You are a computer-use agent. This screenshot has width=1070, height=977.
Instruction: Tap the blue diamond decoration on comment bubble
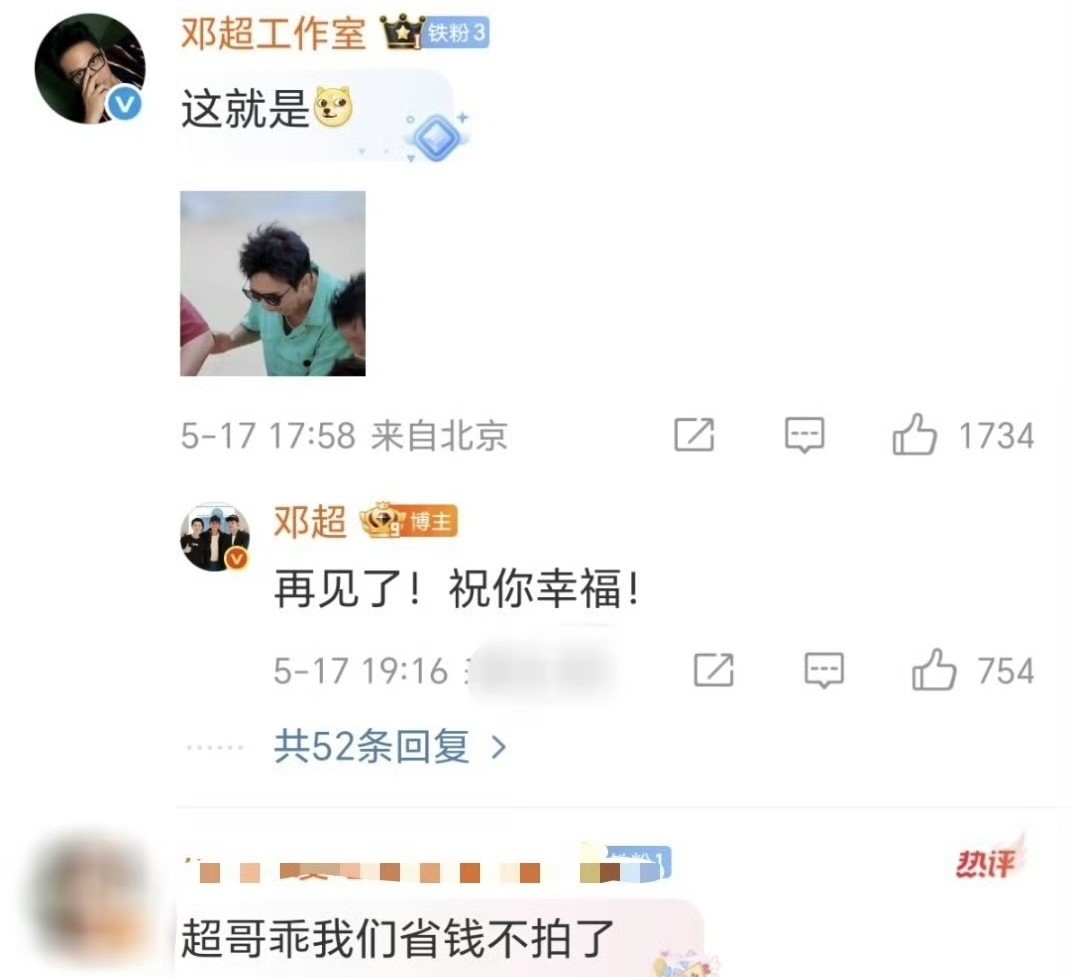point(437,137)
